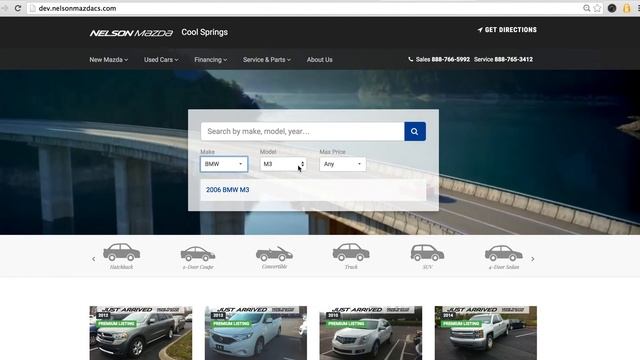Open the Max Price dropdown showing Any
Image resolution: width=640 pixels, height=360 pixels.
(342, 164)
